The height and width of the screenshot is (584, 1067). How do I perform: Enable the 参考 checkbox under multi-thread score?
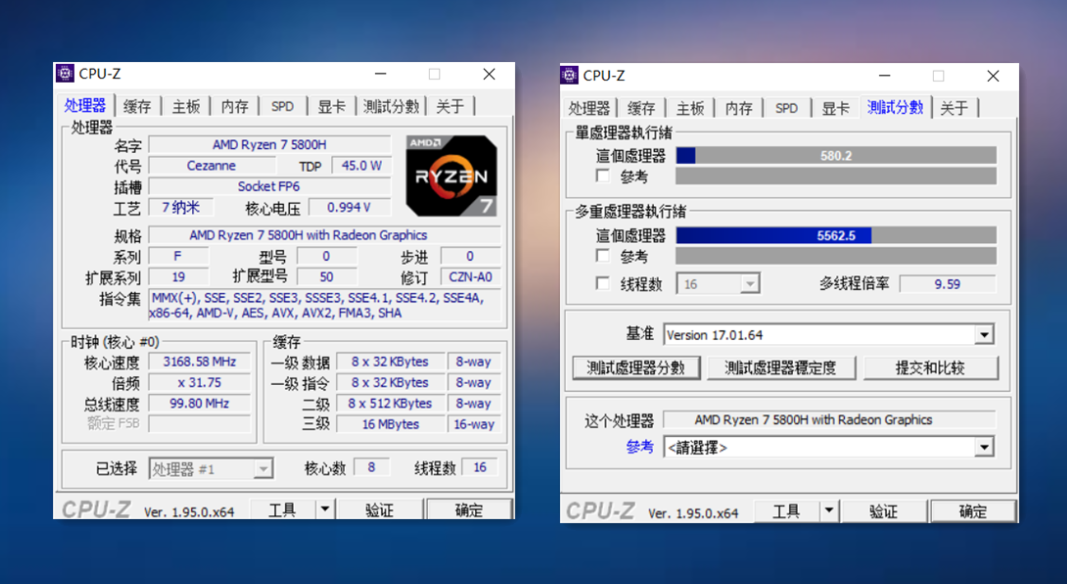(600, 256)
